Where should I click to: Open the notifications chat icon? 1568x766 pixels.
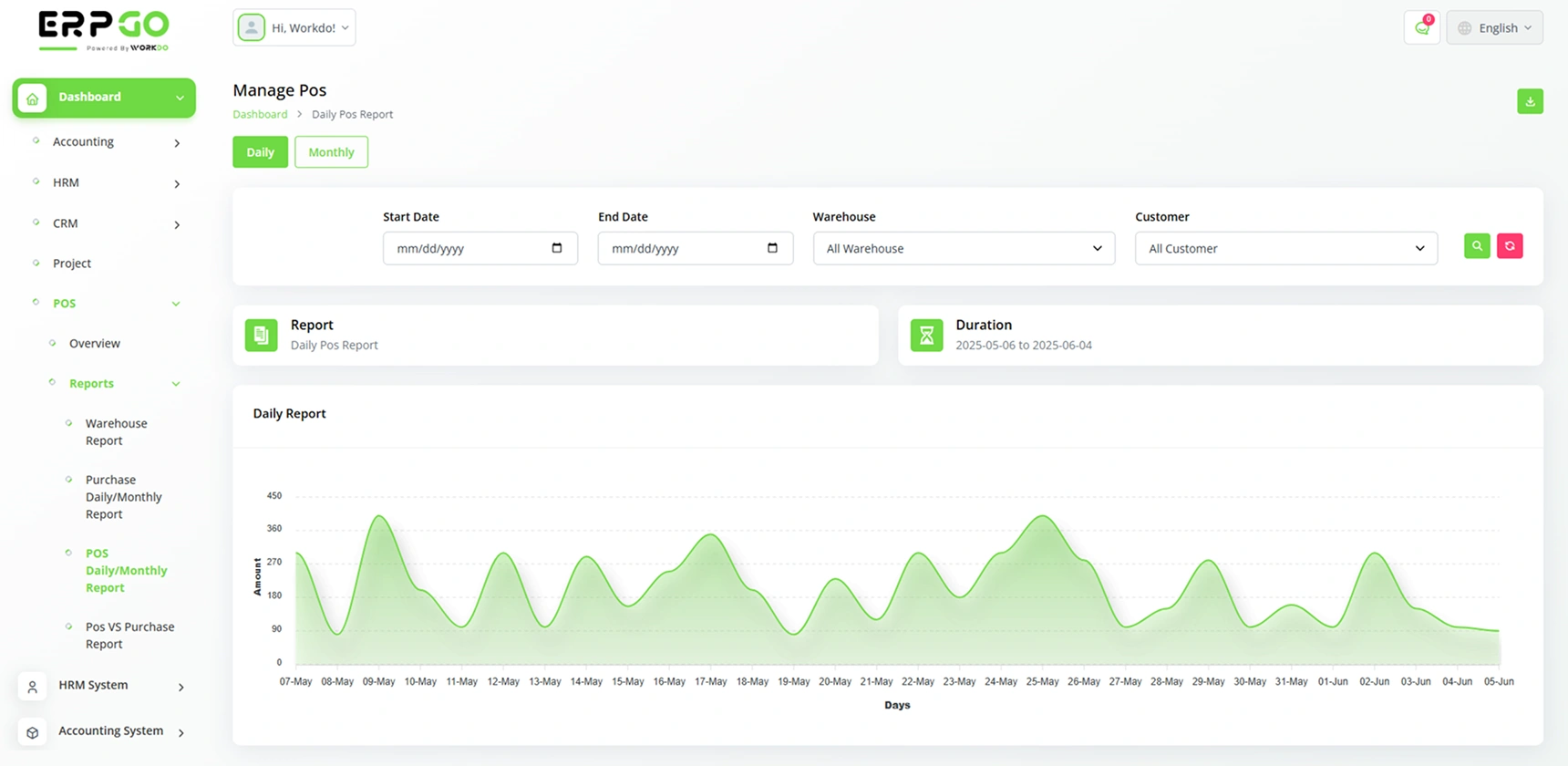click(1421, 27)
